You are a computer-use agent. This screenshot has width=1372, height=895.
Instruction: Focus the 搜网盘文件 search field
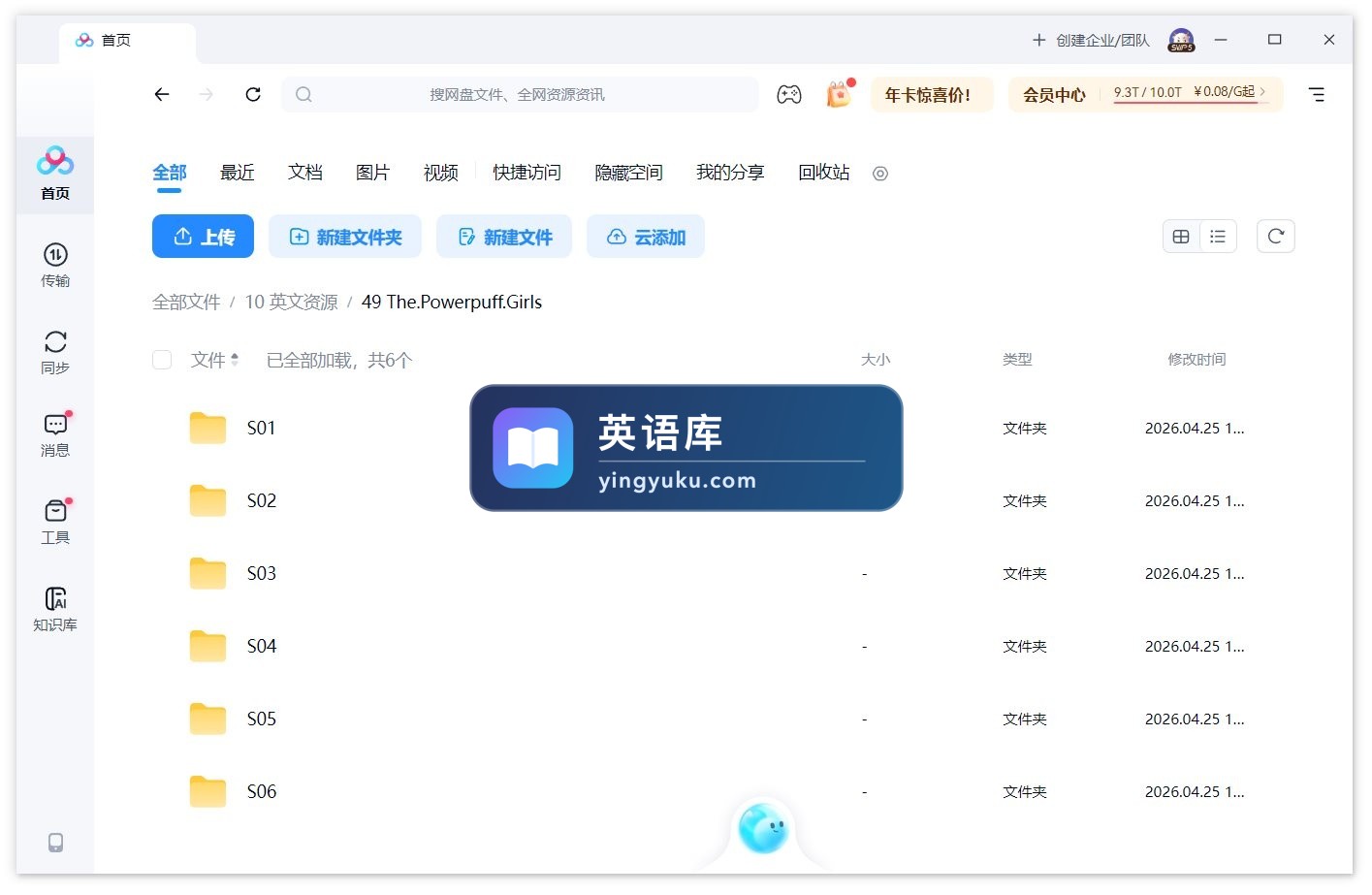click(521, 94)
